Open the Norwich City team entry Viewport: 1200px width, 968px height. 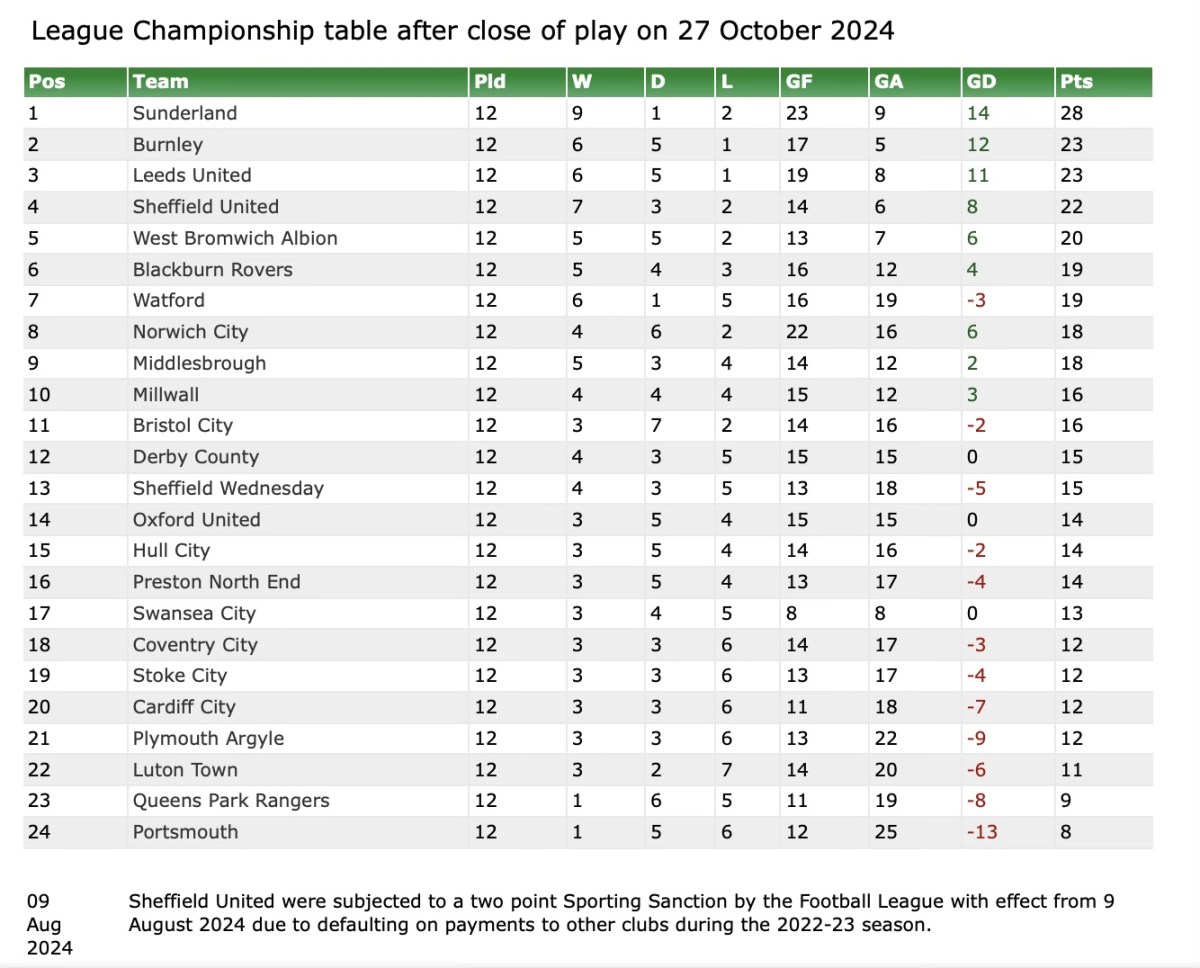(x=190, y=332)
